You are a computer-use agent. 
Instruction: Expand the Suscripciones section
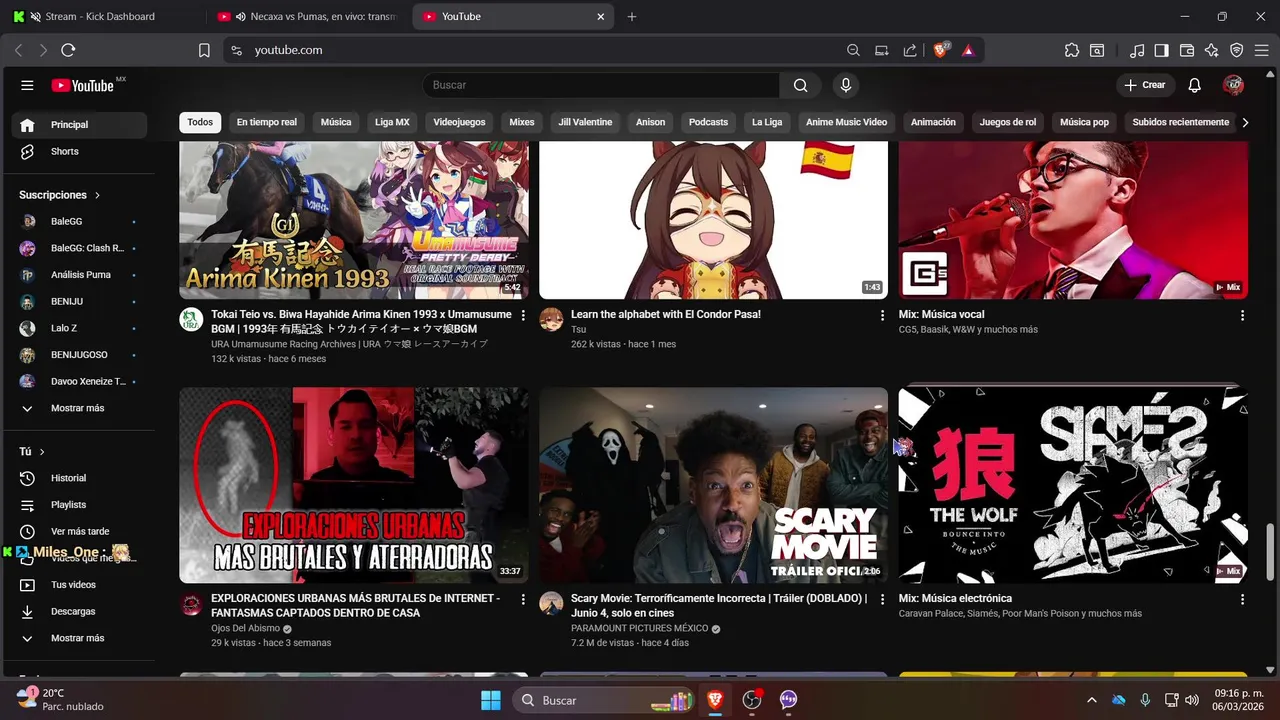pyautogui.click(x=60, y=195)
